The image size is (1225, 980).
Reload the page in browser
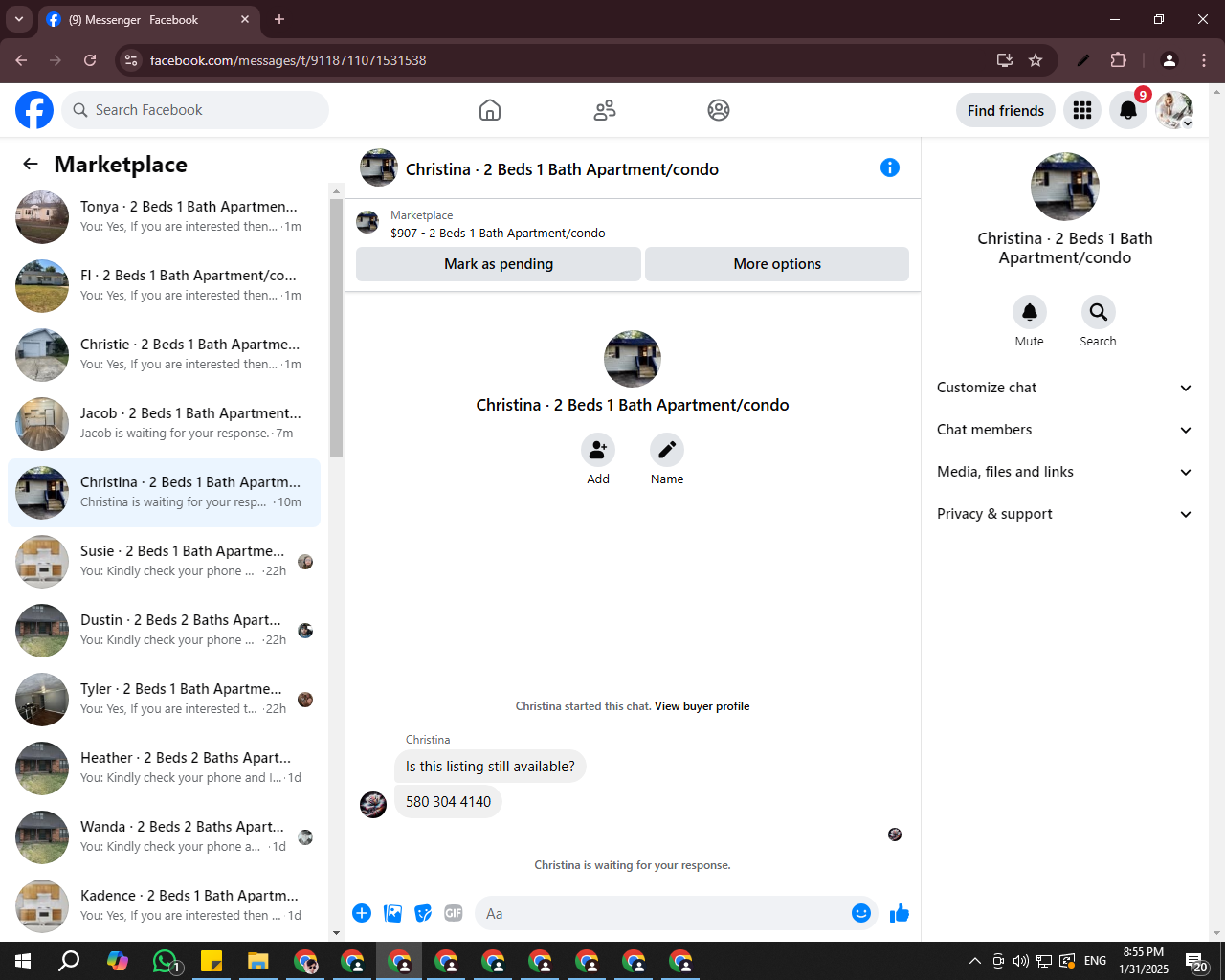click(x=90, y=60)
